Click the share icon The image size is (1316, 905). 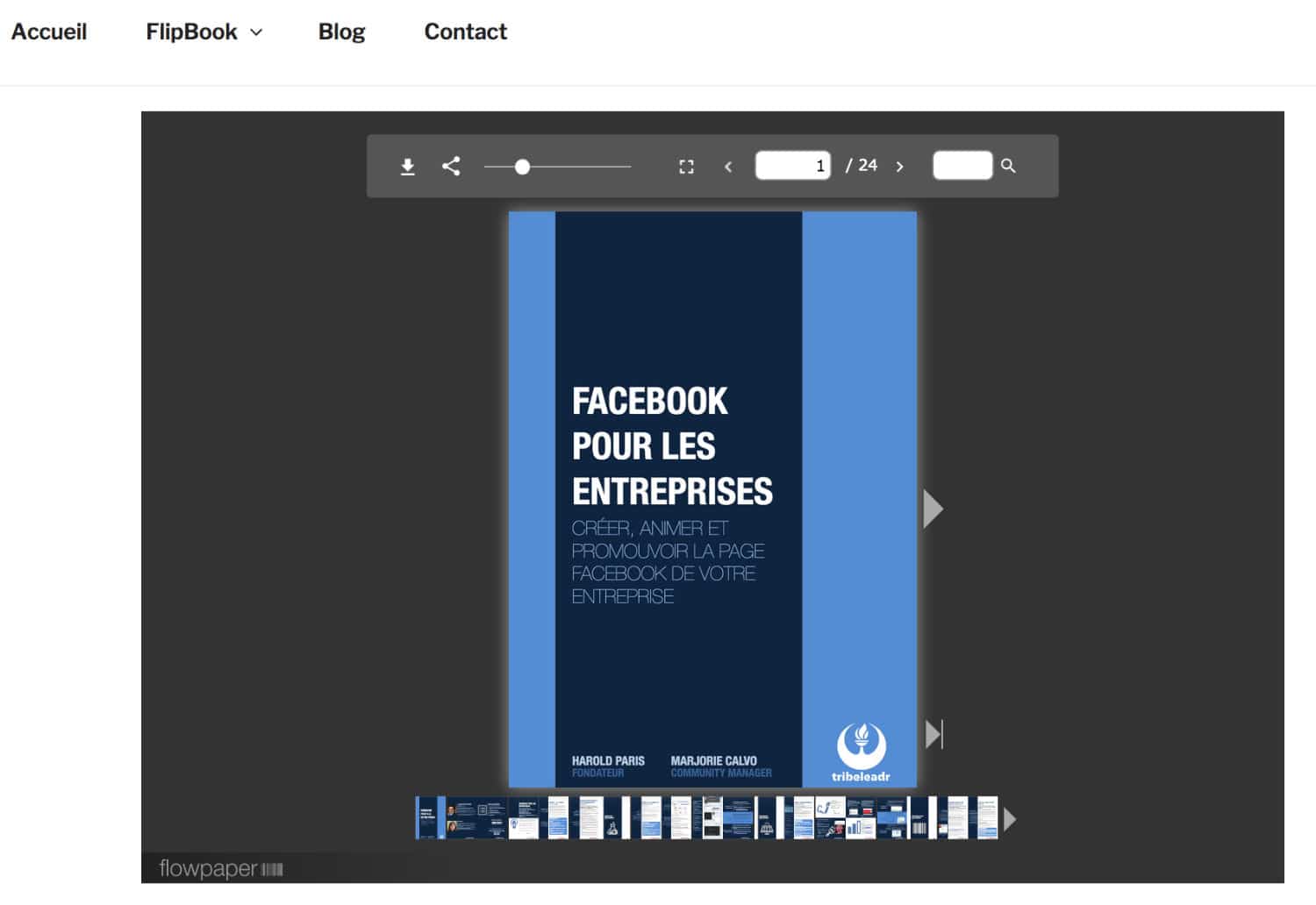coord(451,166)
